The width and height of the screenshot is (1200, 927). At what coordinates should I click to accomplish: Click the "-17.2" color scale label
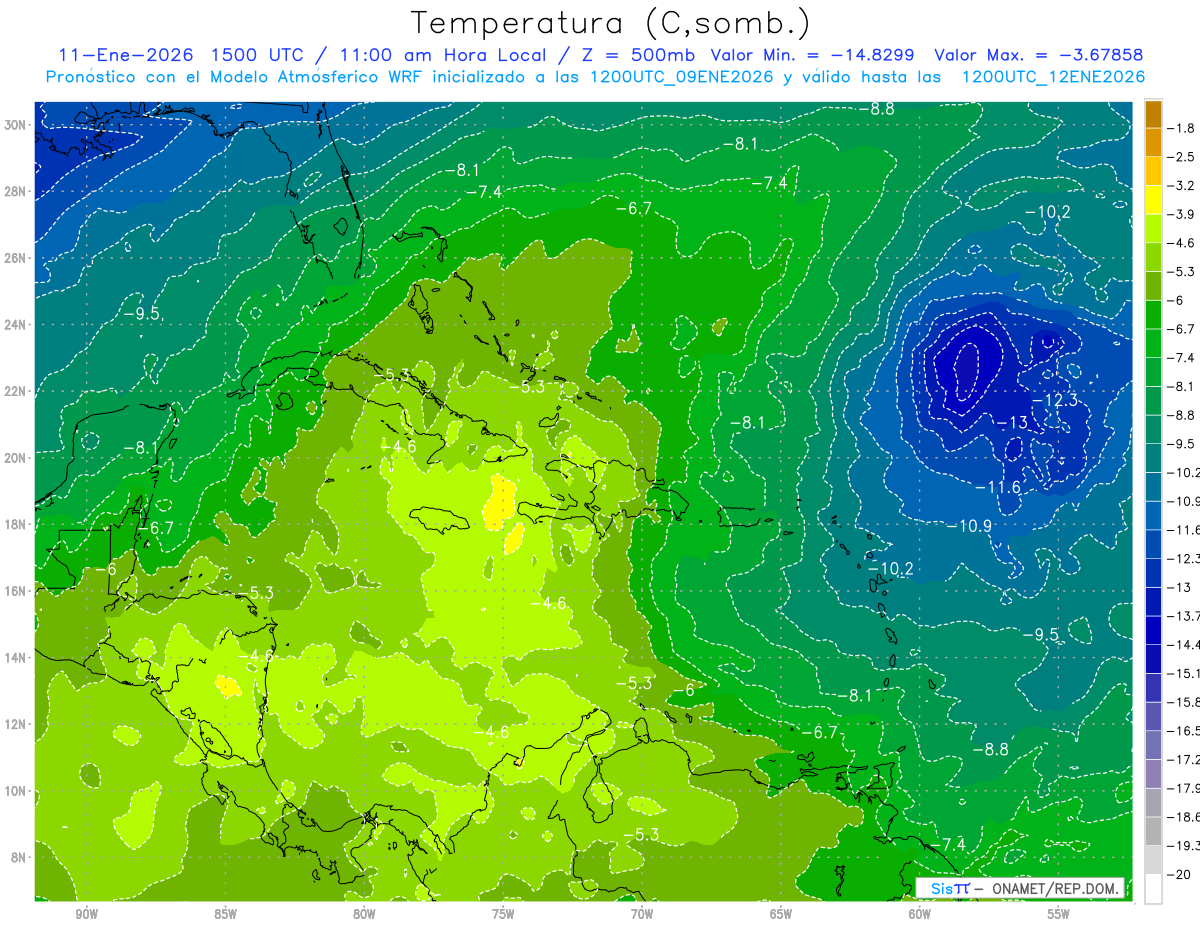pos(1184,760)
